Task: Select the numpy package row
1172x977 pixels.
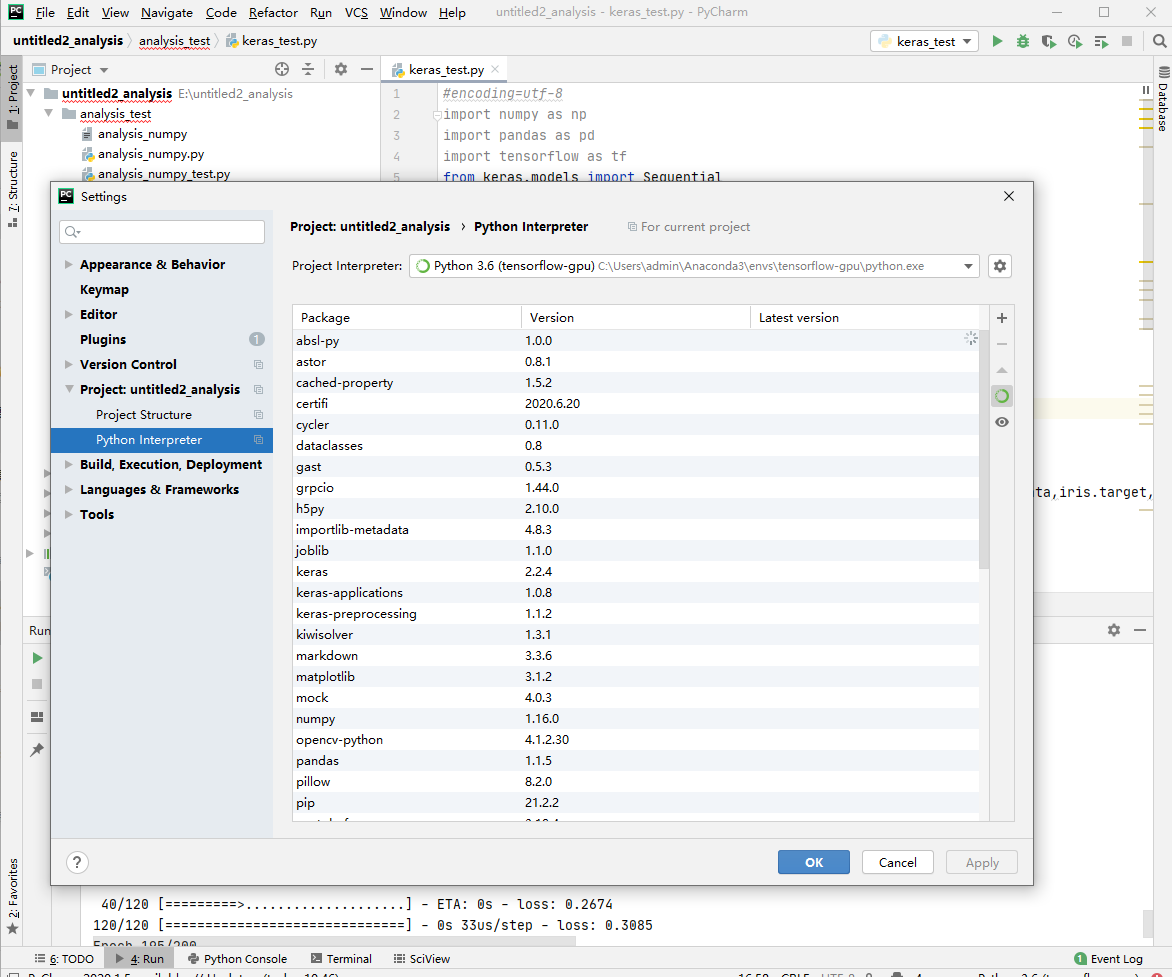Action: pyautogui.click(x=636, y=718)
